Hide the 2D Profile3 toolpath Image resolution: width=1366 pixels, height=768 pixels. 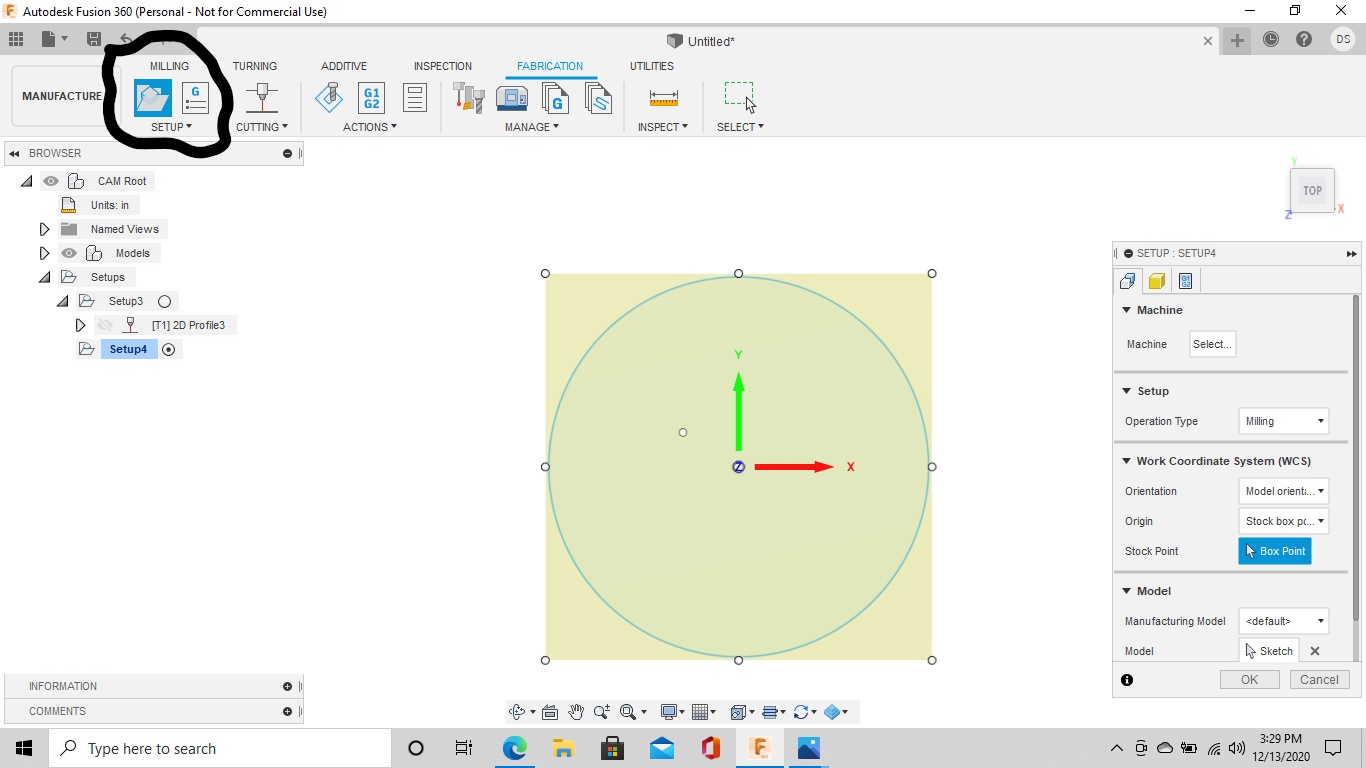(104, 324)
